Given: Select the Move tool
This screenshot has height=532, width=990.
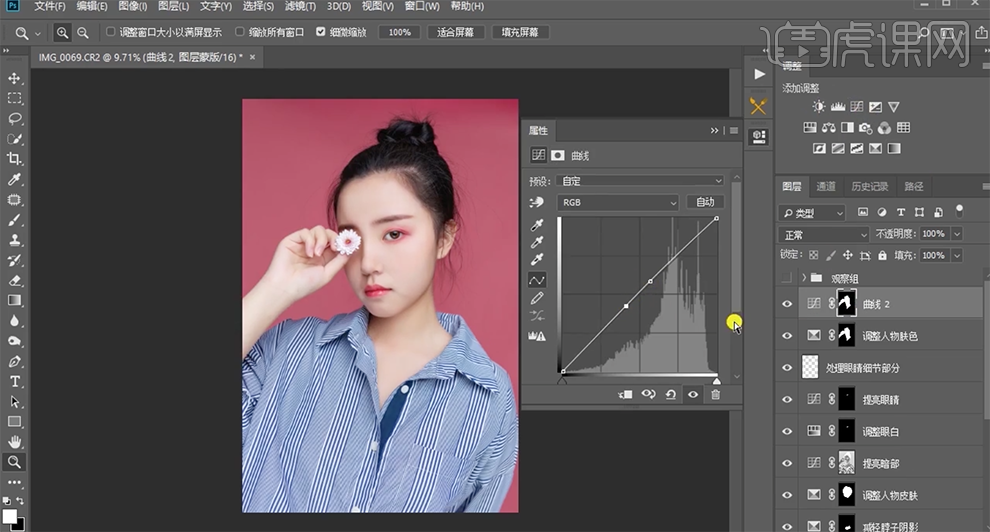Looking at the screenshot, I should coord(15,78).
